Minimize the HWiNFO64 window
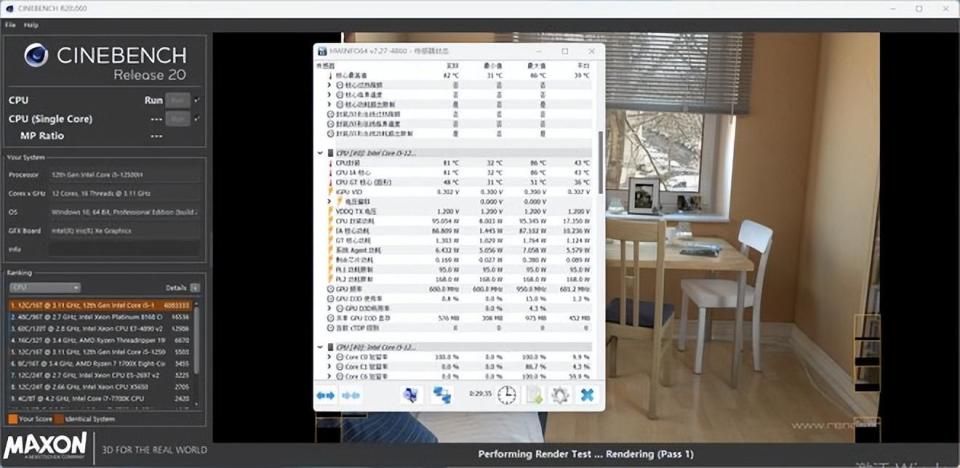960x468 pixels. coord(538,51)
